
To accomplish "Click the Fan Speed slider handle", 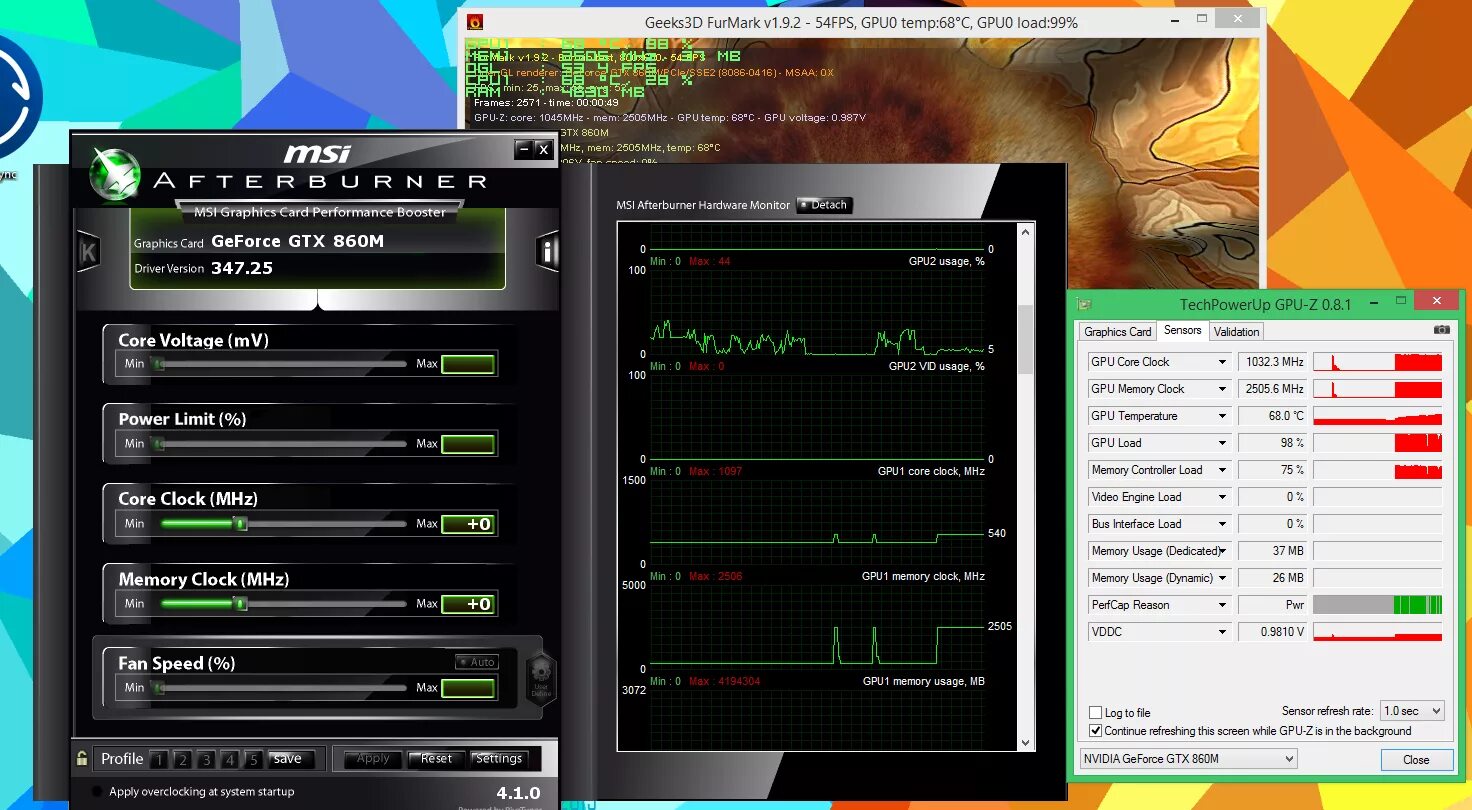I will click(x=158, y=688).
